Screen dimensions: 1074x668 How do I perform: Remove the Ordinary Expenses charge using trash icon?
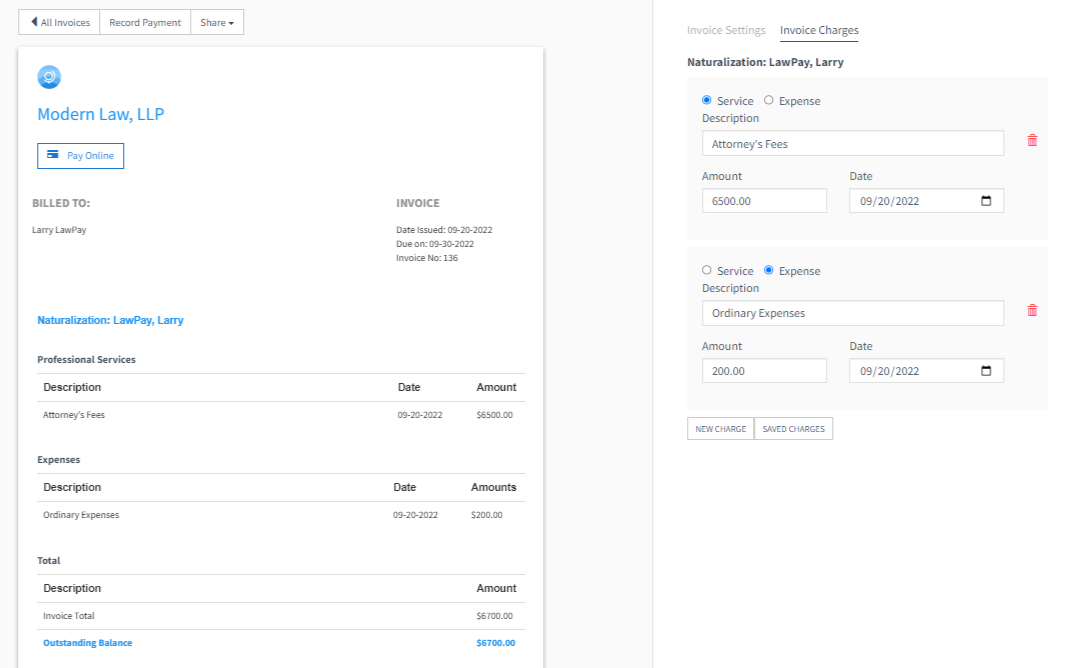pos(1032,310)
